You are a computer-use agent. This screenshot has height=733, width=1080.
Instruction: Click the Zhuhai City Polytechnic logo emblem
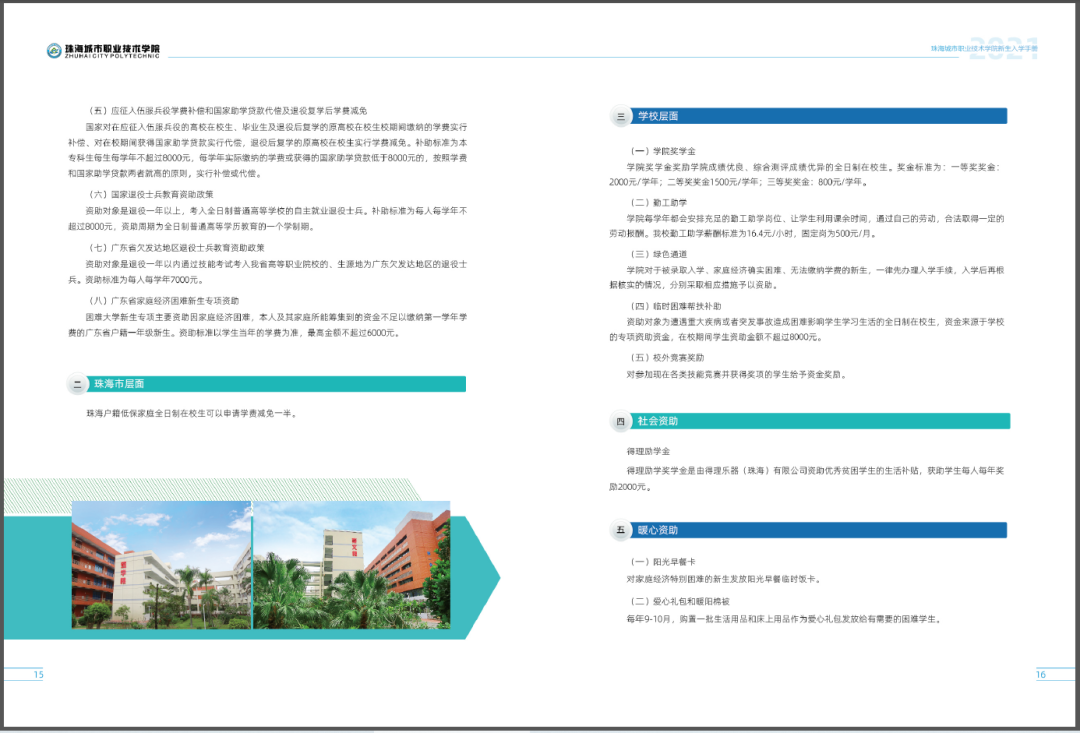pos(54,50)
